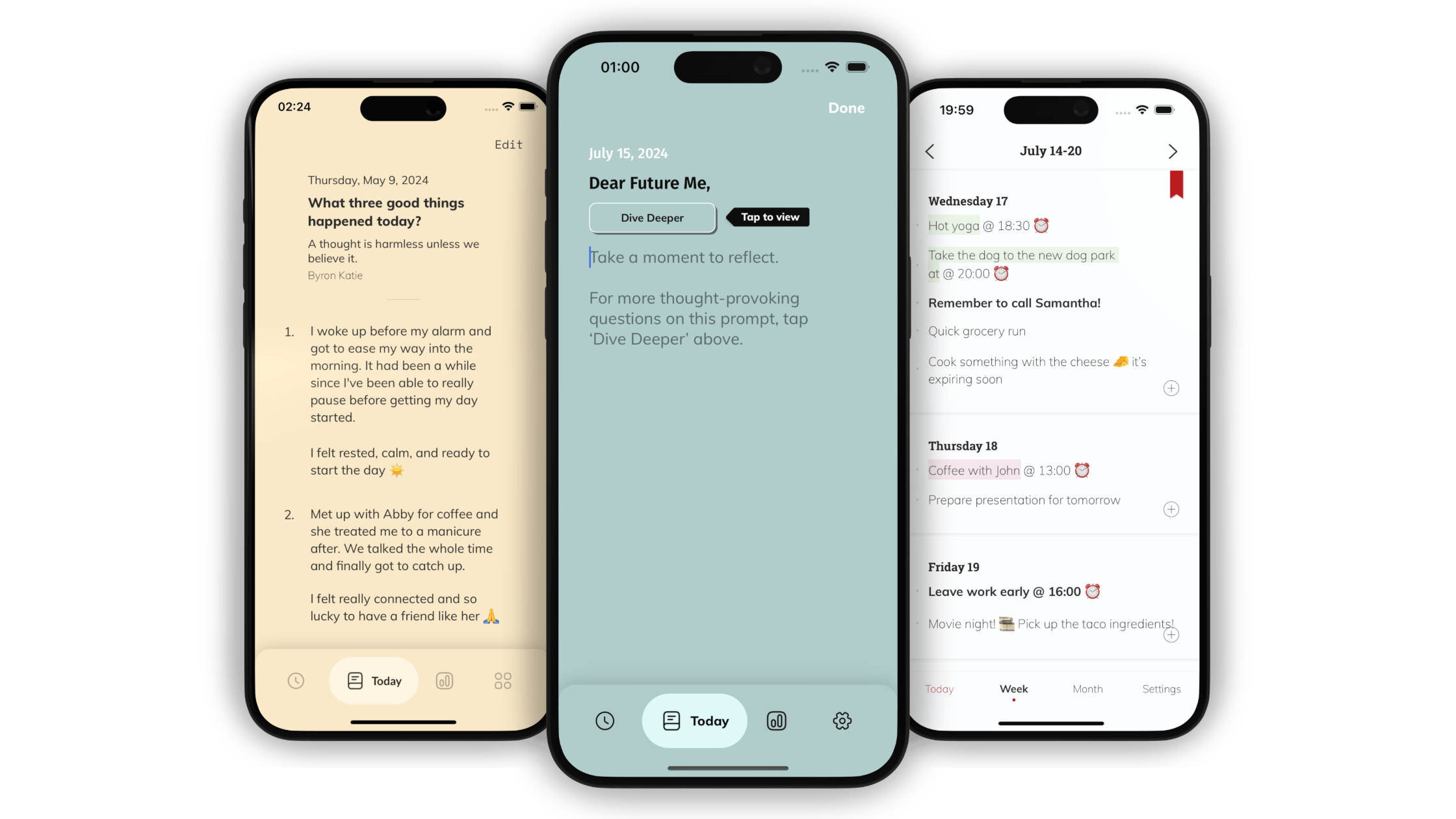Tap the grid/apps icon in journal app
This screenshot has height=819, width=1456.
tap(504, 681)
